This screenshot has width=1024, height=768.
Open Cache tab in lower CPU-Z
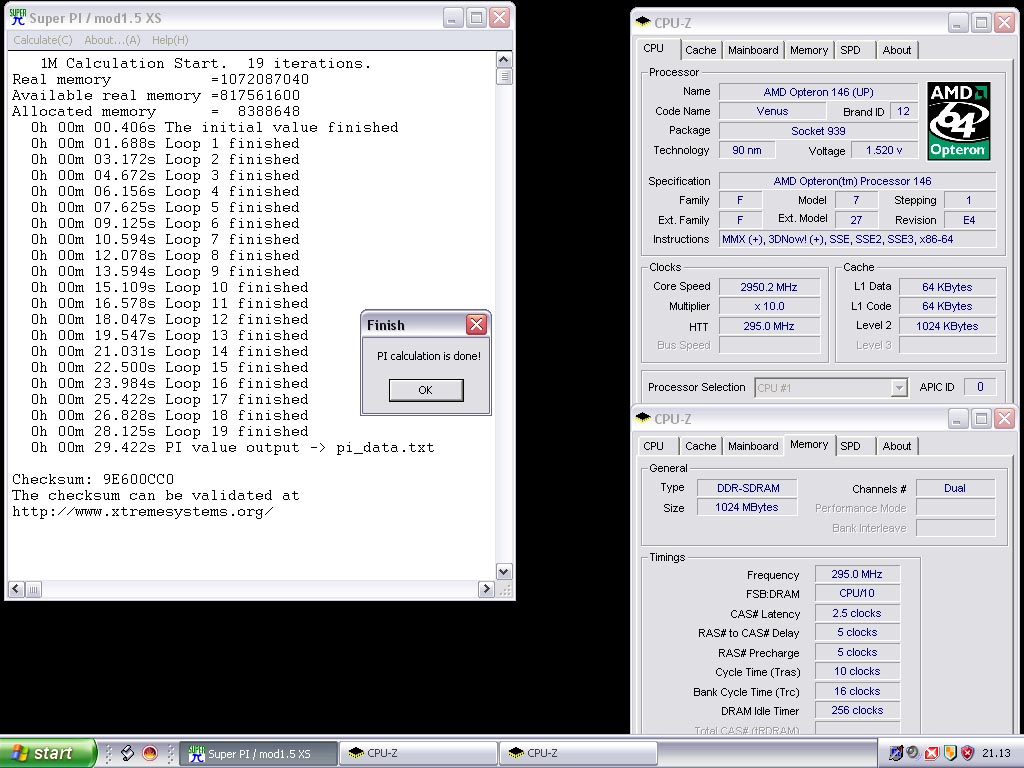click(x=701, y=446)
